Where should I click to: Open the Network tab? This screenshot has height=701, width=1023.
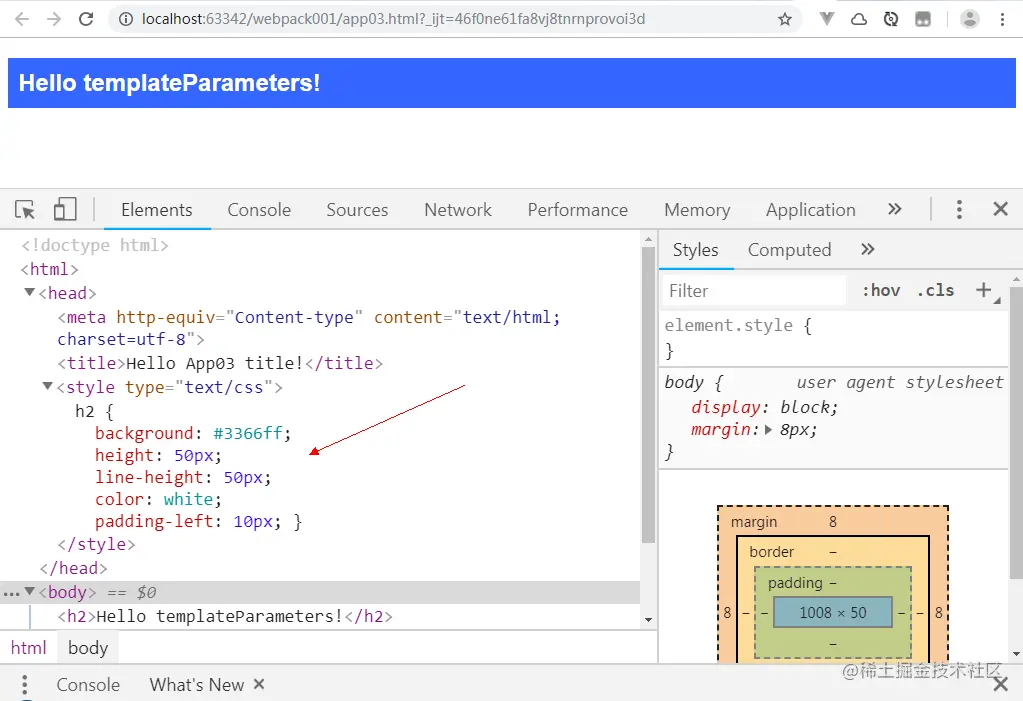click(458, 210)
